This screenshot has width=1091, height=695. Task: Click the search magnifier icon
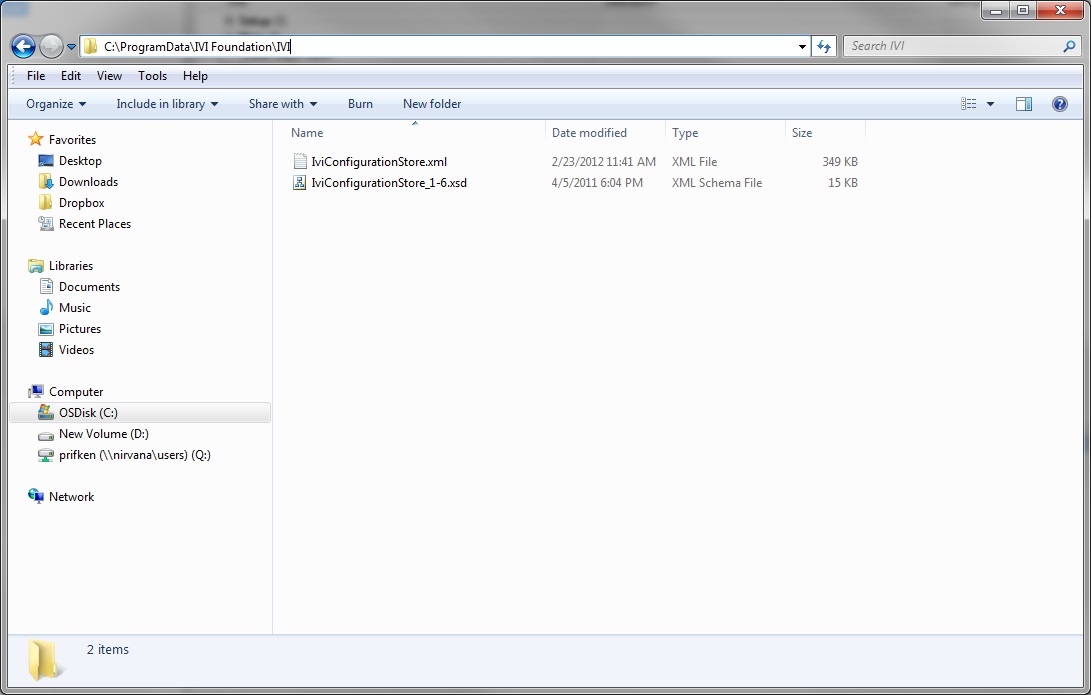(x=1069, y=47)
